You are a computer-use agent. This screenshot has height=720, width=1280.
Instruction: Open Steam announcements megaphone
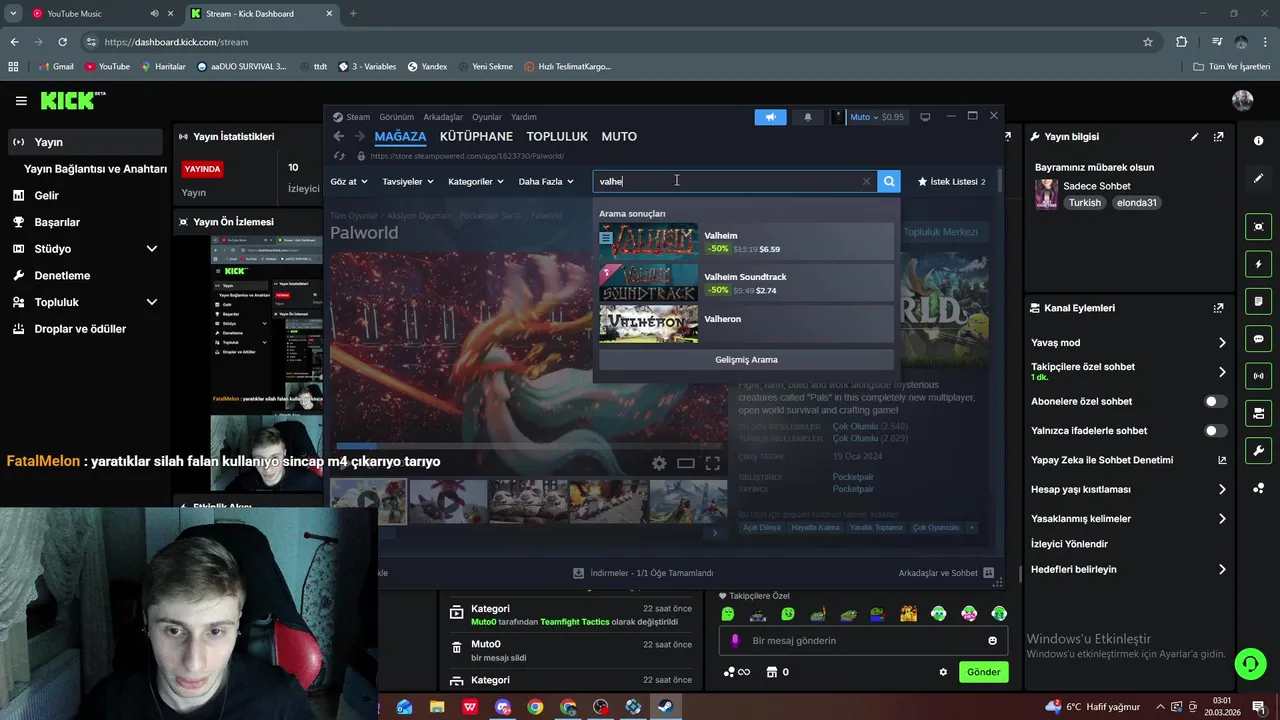pyautogui.click(x=770, y=117)
